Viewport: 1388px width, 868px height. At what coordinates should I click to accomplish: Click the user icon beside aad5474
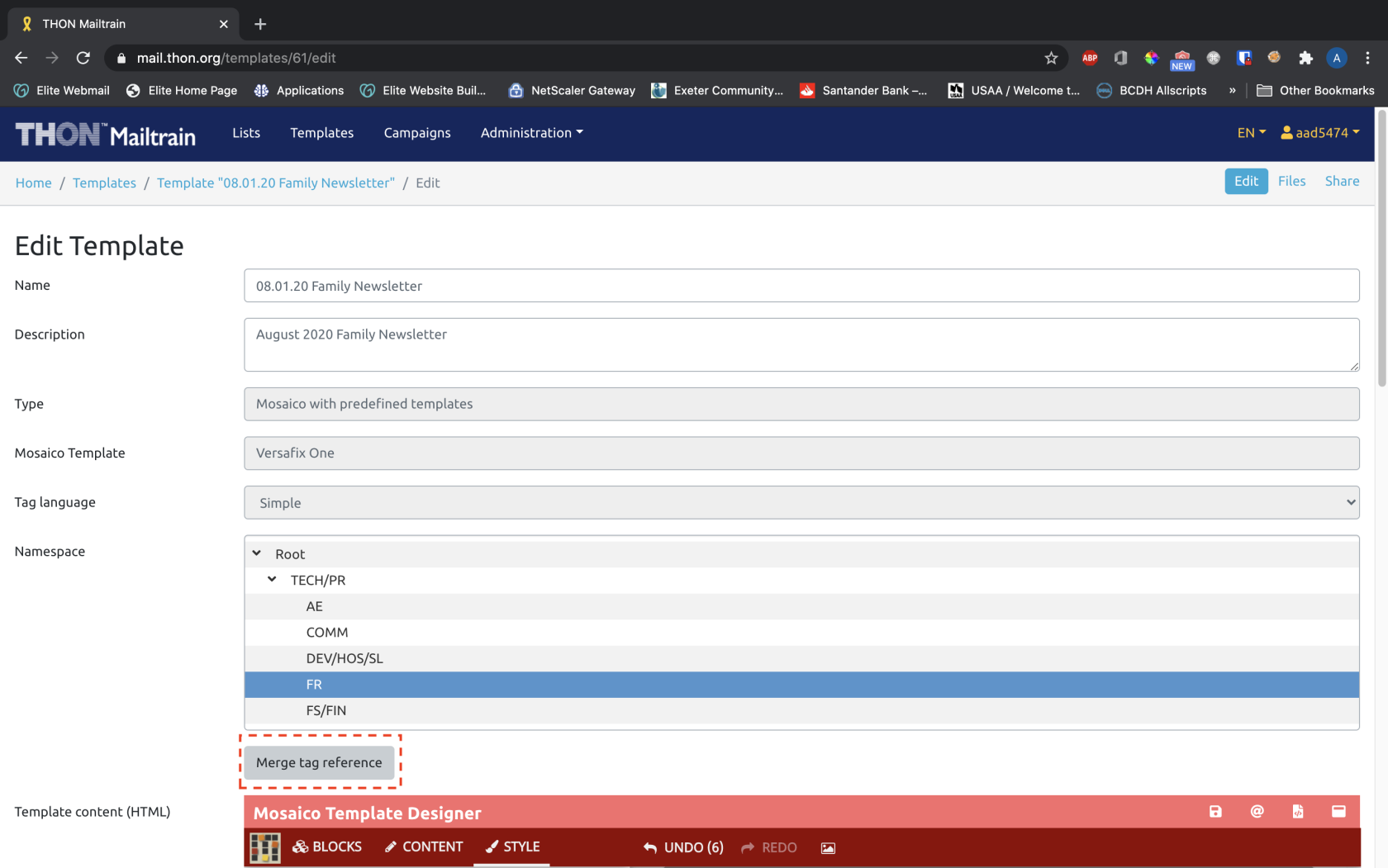pos(1286,132)
